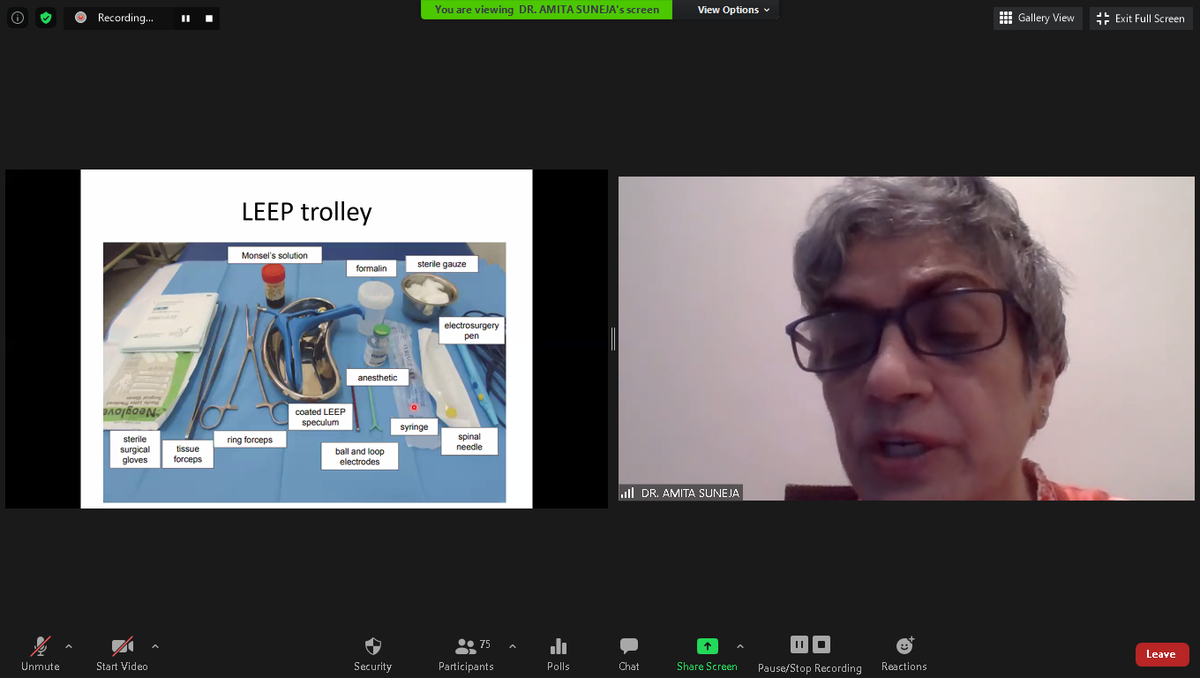Click the shared screen viewing banner
Screen dimensions: 1200x678
547,10
